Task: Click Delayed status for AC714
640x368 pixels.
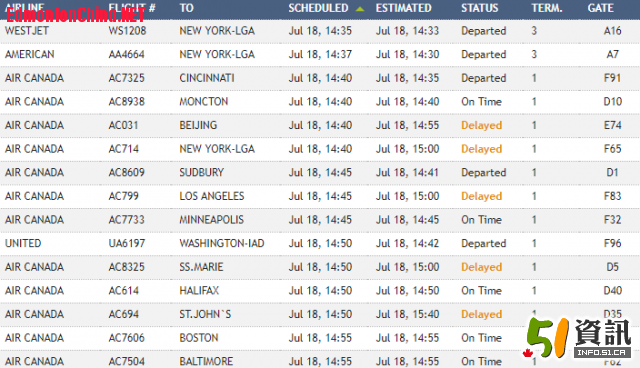Action: tap(482, 149)
